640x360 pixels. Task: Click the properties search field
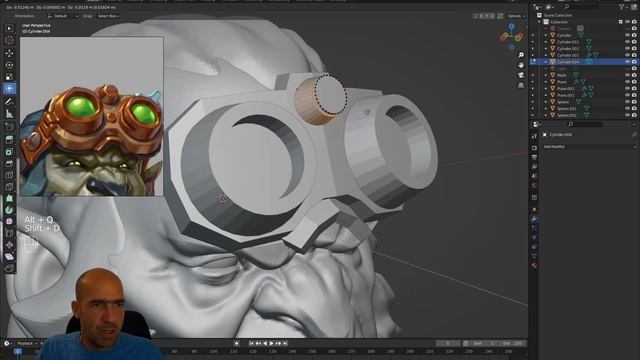coord(586,124)
